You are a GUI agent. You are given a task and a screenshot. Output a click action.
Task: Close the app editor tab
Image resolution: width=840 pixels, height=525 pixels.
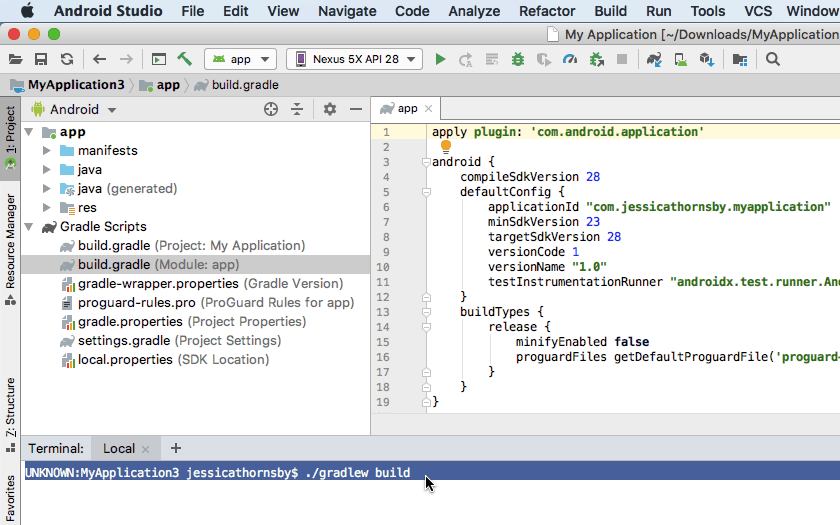428,109
